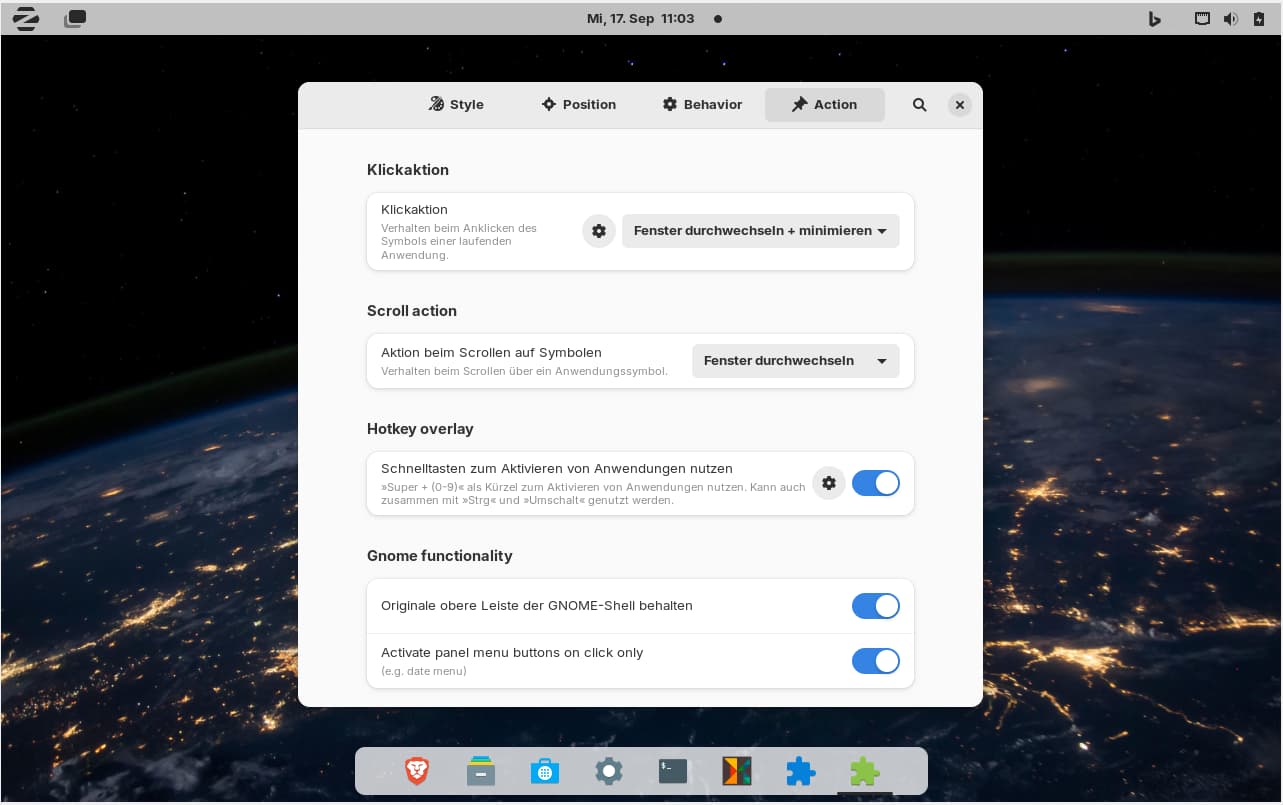Expand the scroll action Fenster durchwechseln dropdown
Image resolution: width=1283 pixels, height=805 pixels.
[795, 361]
